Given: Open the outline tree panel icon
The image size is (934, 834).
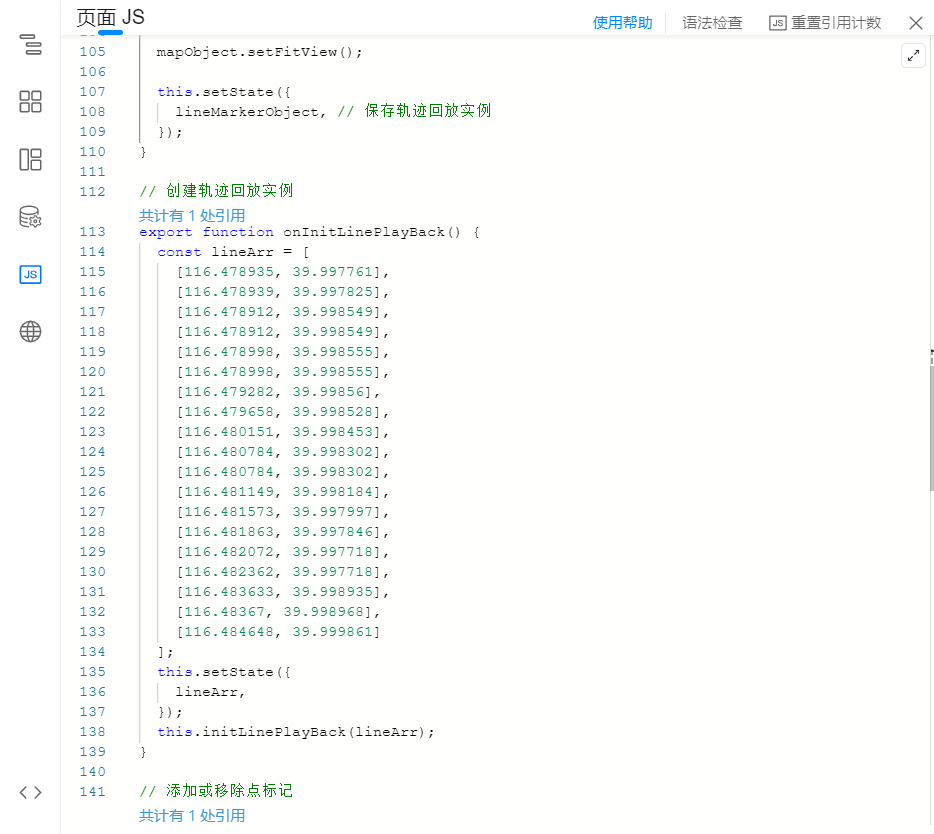Looking at the screenshot, I should pyautogui.click(x=30, y=45).
